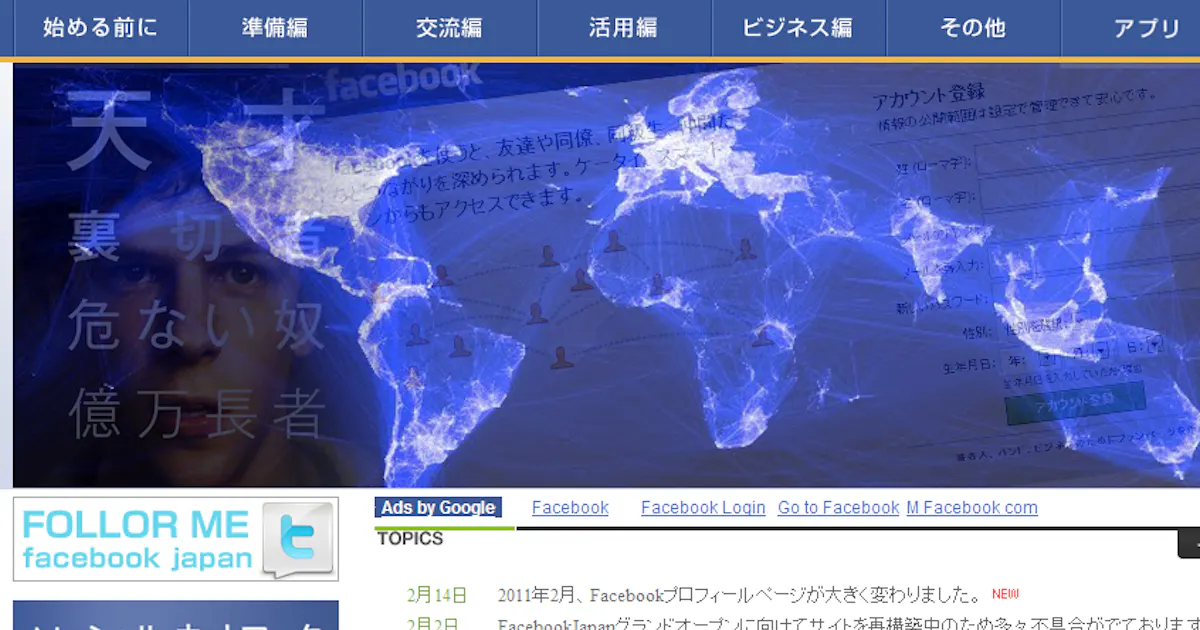The width and height of the screenshot is (1200, 630).
Task: Click the red NEW badge
Action: [1005, 594]
